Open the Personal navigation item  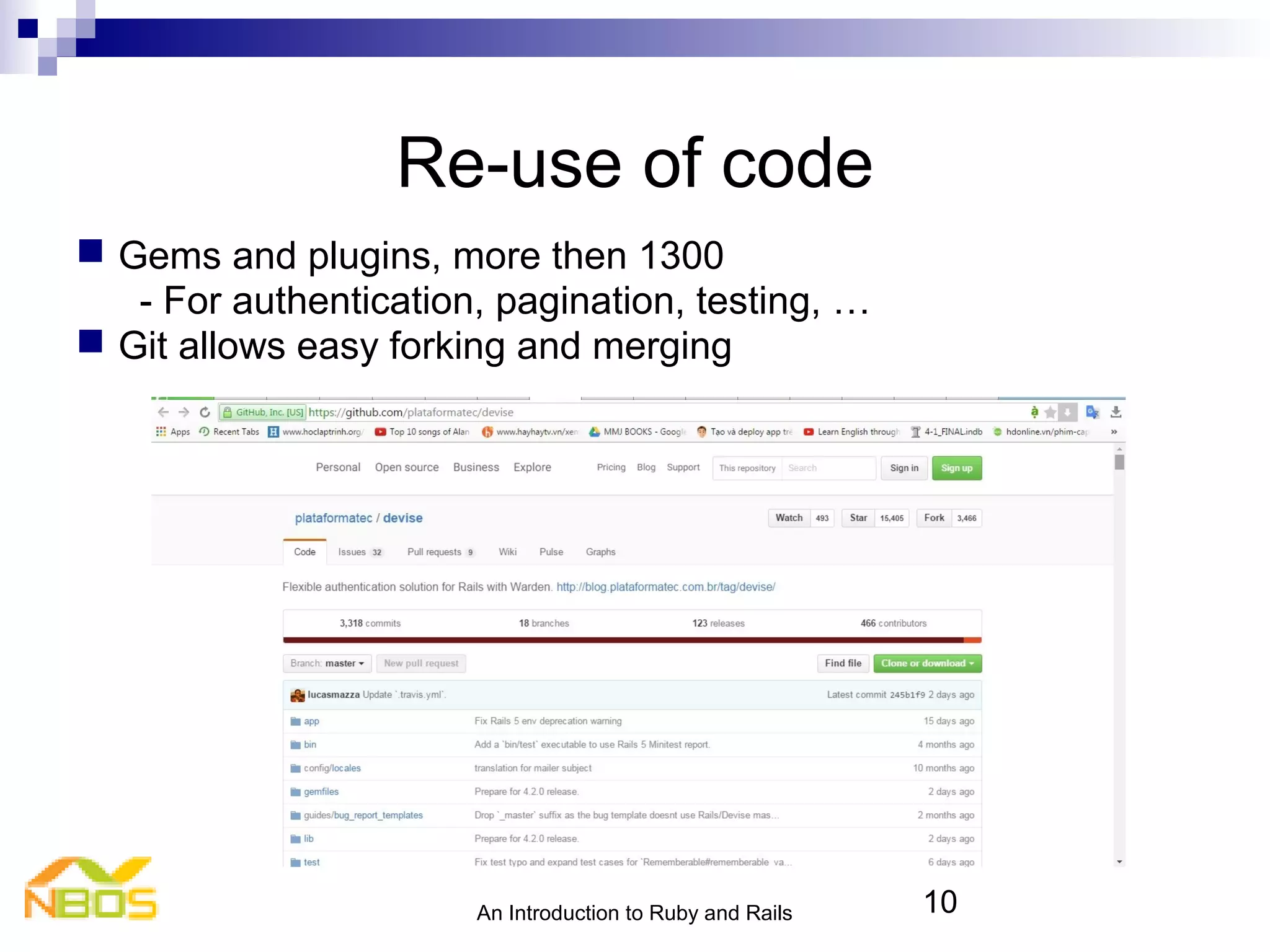pyautogui.click(x=338, y=467)
